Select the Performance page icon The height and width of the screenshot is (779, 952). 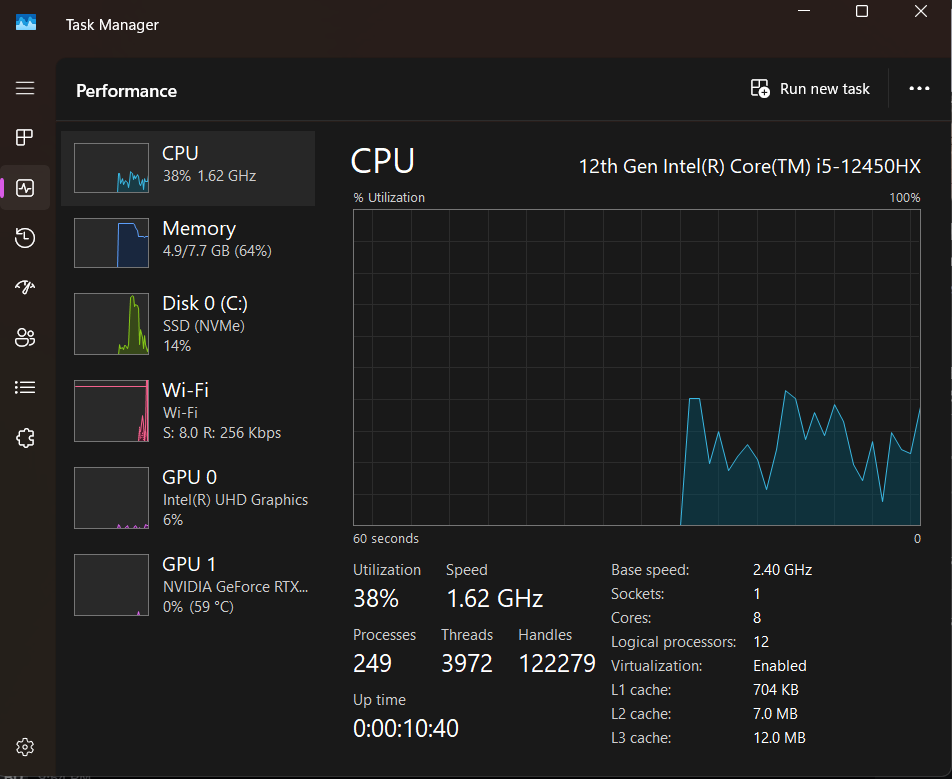(x=25, y=188)
